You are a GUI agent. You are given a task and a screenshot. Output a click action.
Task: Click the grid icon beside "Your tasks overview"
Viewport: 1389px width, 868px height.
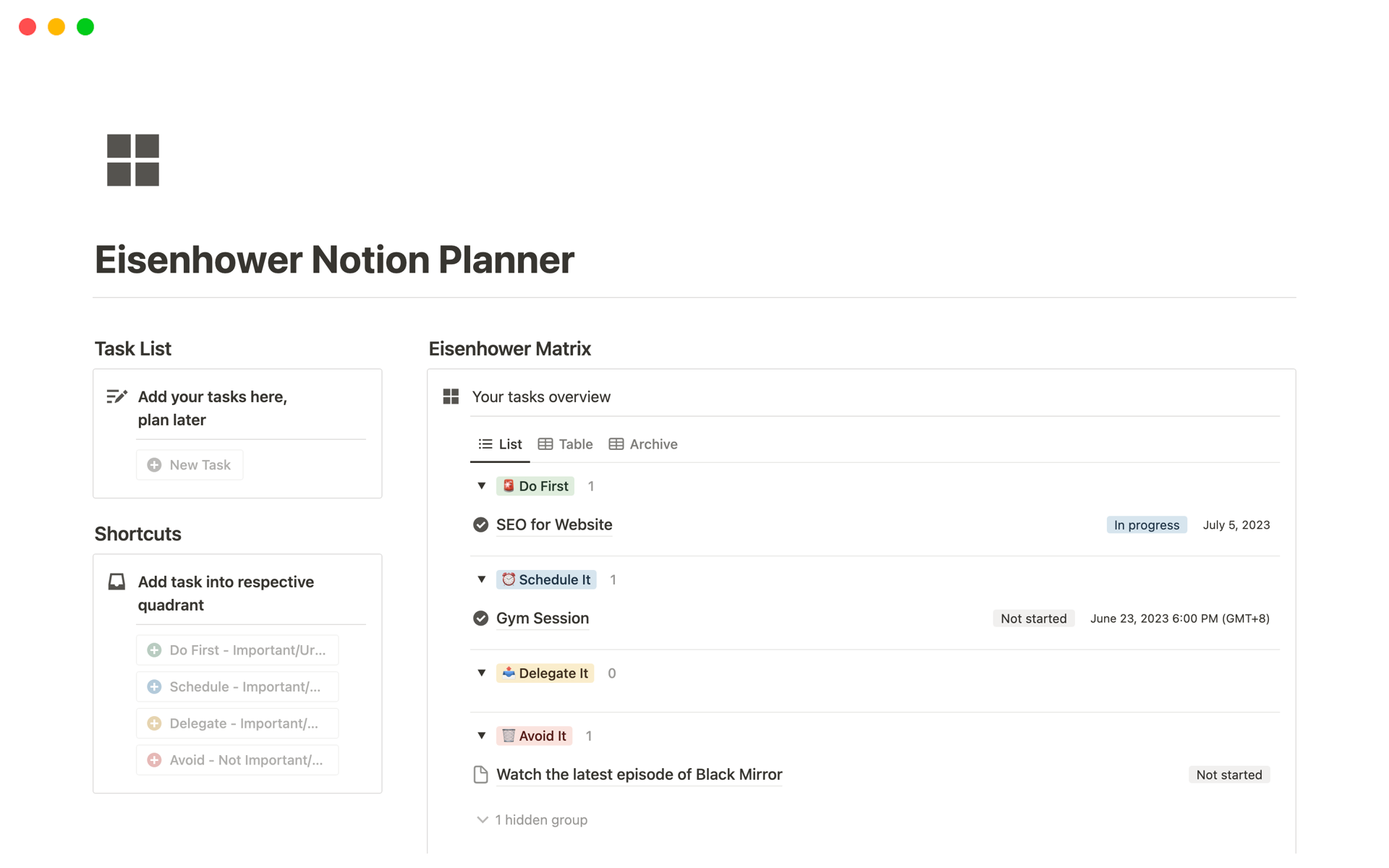(x=450, y=396)
